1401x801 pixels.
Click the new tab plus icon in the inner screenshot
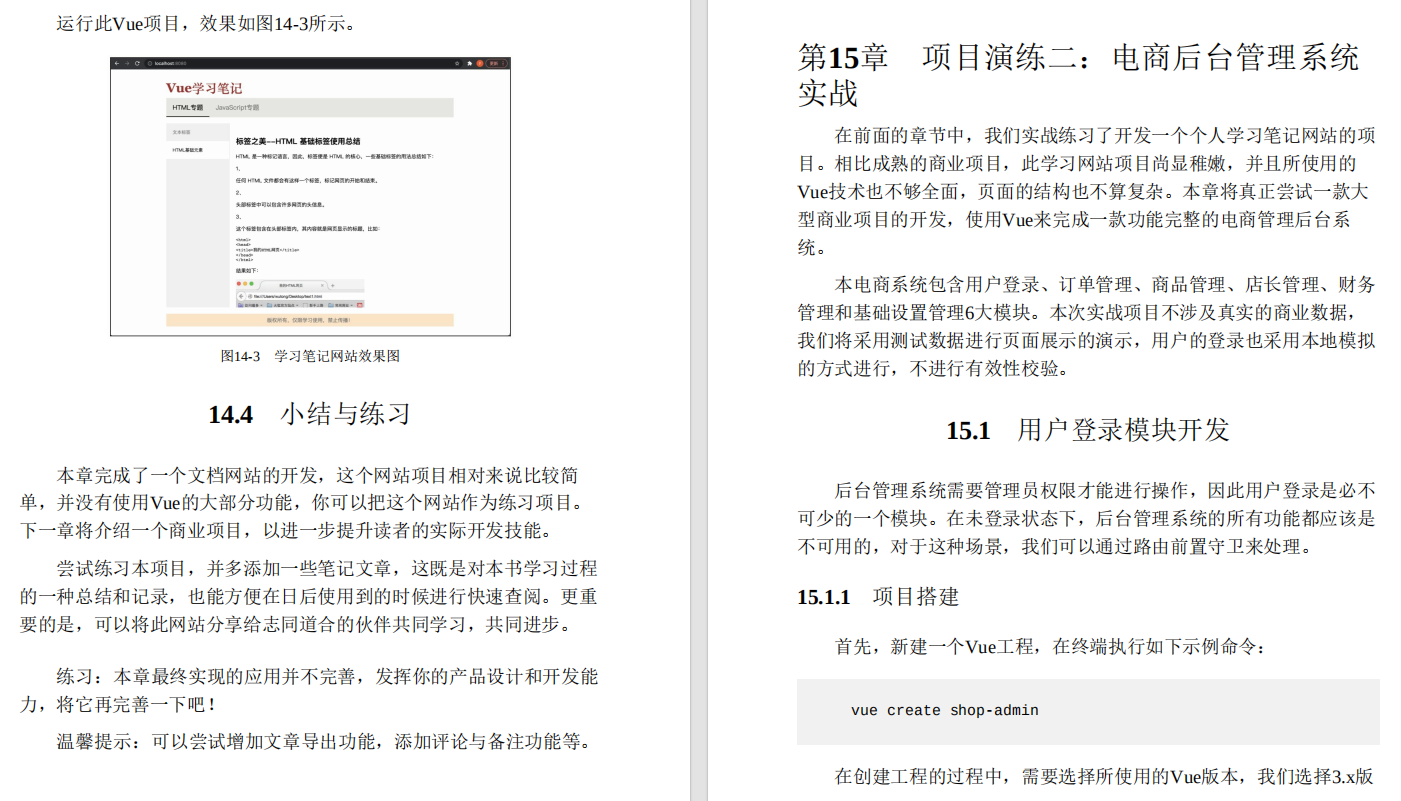(332, 285)
